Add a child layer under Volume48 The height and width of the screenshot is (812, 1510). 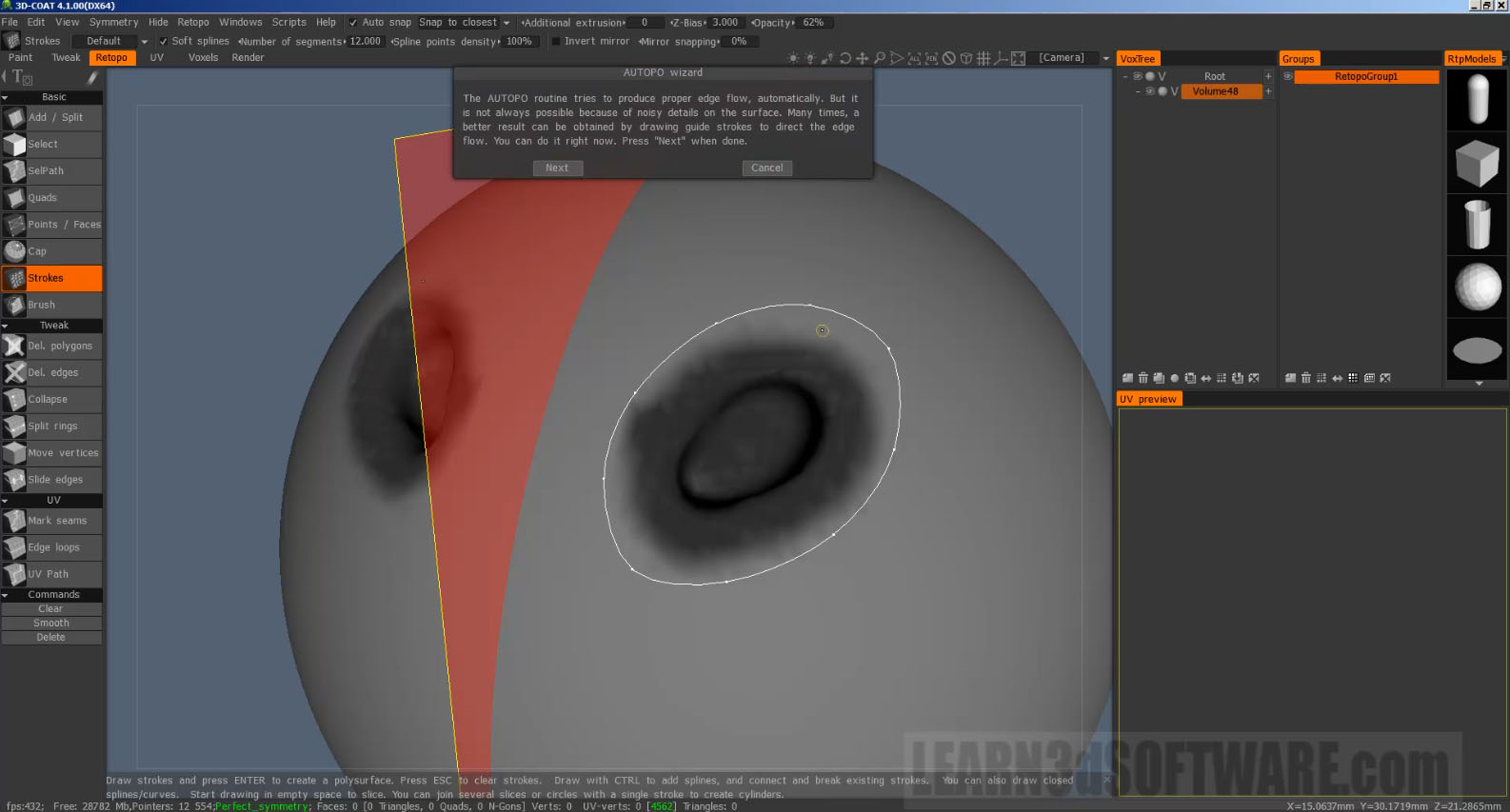click(x=1268, y=91)
